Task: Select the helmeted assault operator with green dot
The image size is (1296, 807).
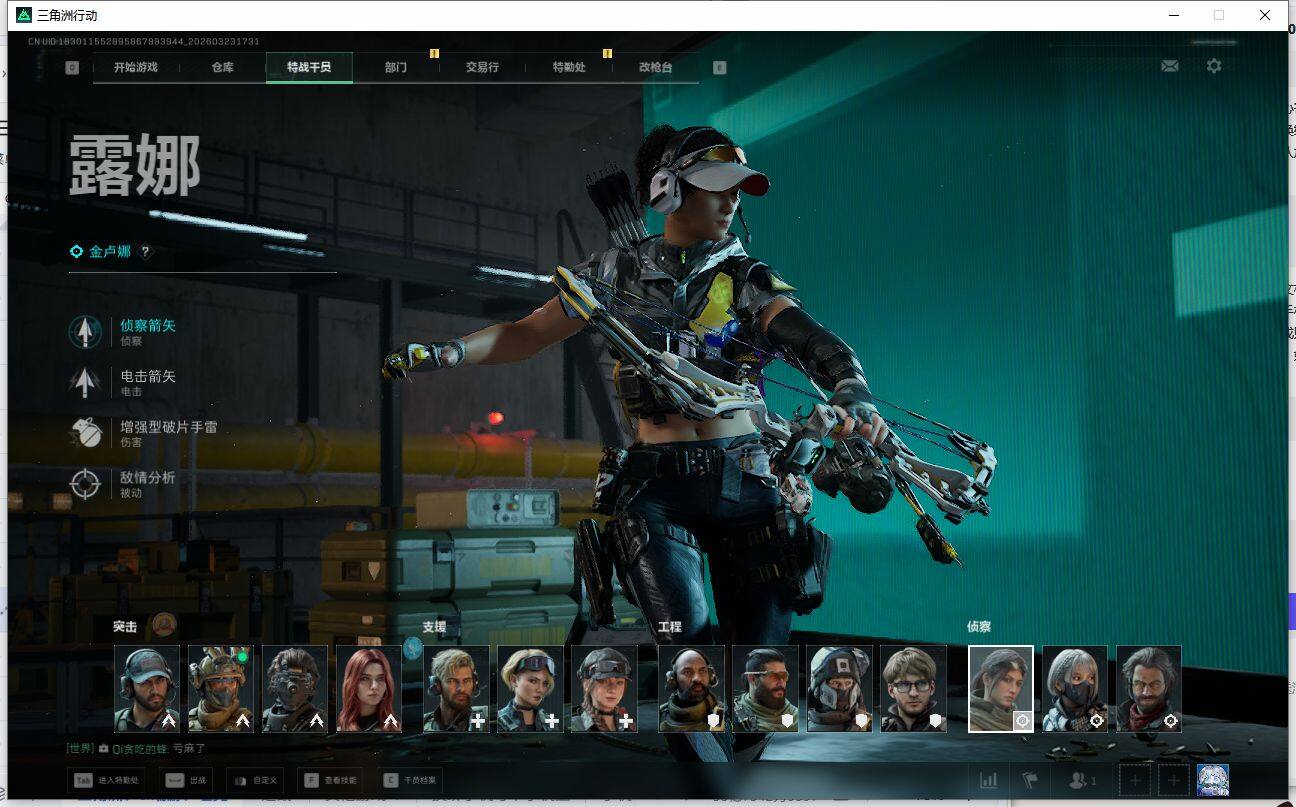Action: pos(221,689)
